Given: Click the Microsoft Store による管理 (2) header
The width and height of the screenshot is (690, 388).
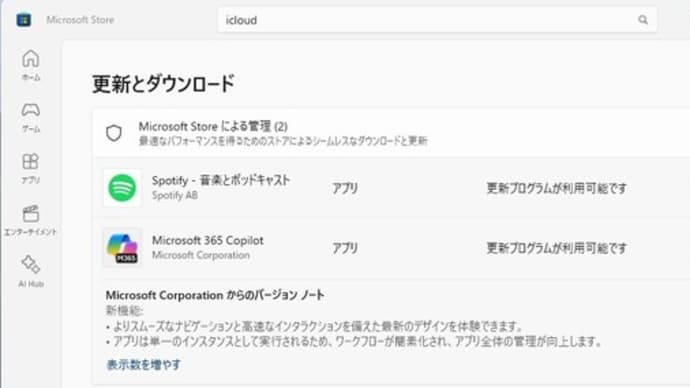Looking at the screenshot, I should point(213,127).
